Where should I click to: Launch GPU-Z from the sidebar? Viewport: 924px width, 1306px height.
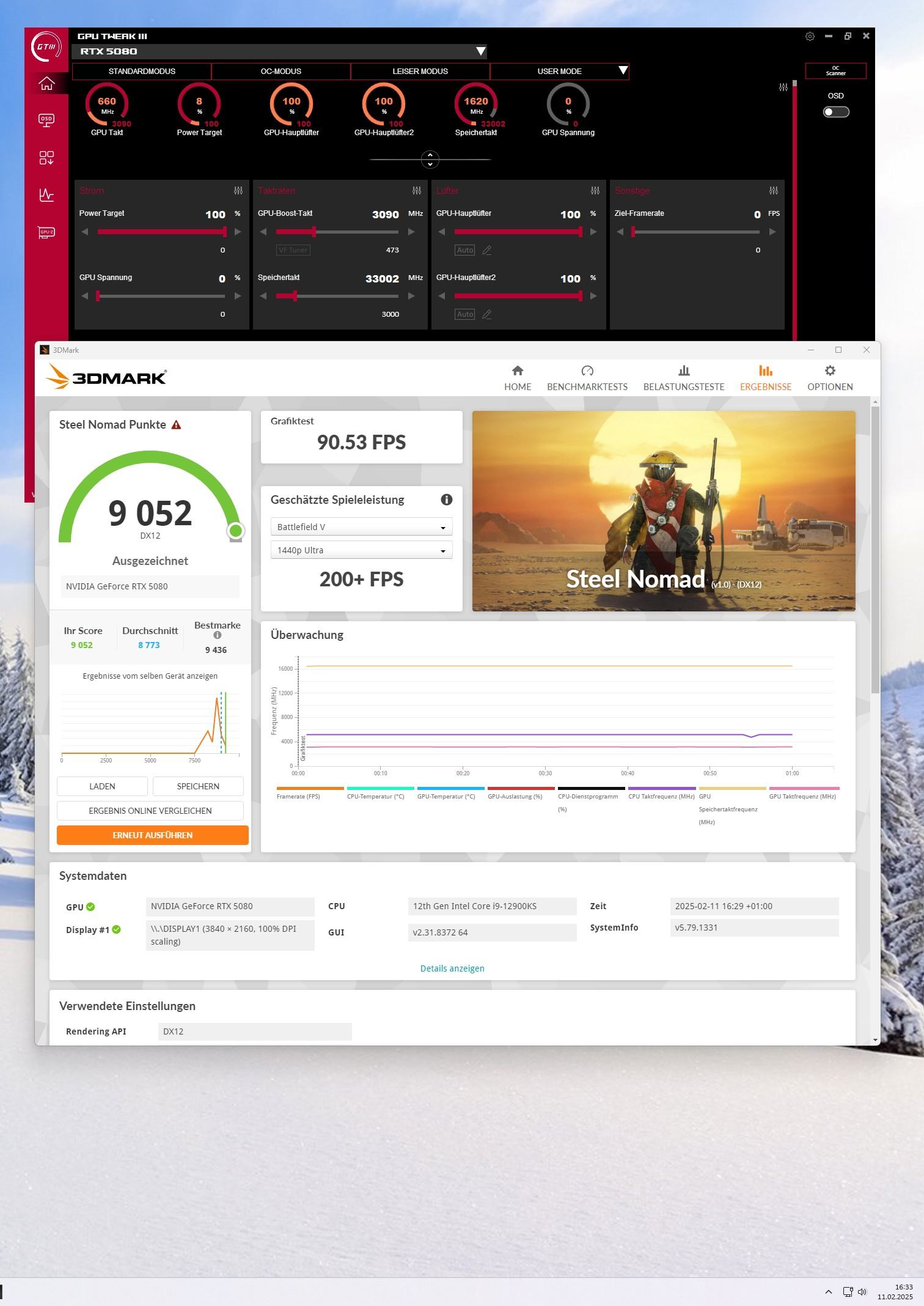click(x=46, y=232)
